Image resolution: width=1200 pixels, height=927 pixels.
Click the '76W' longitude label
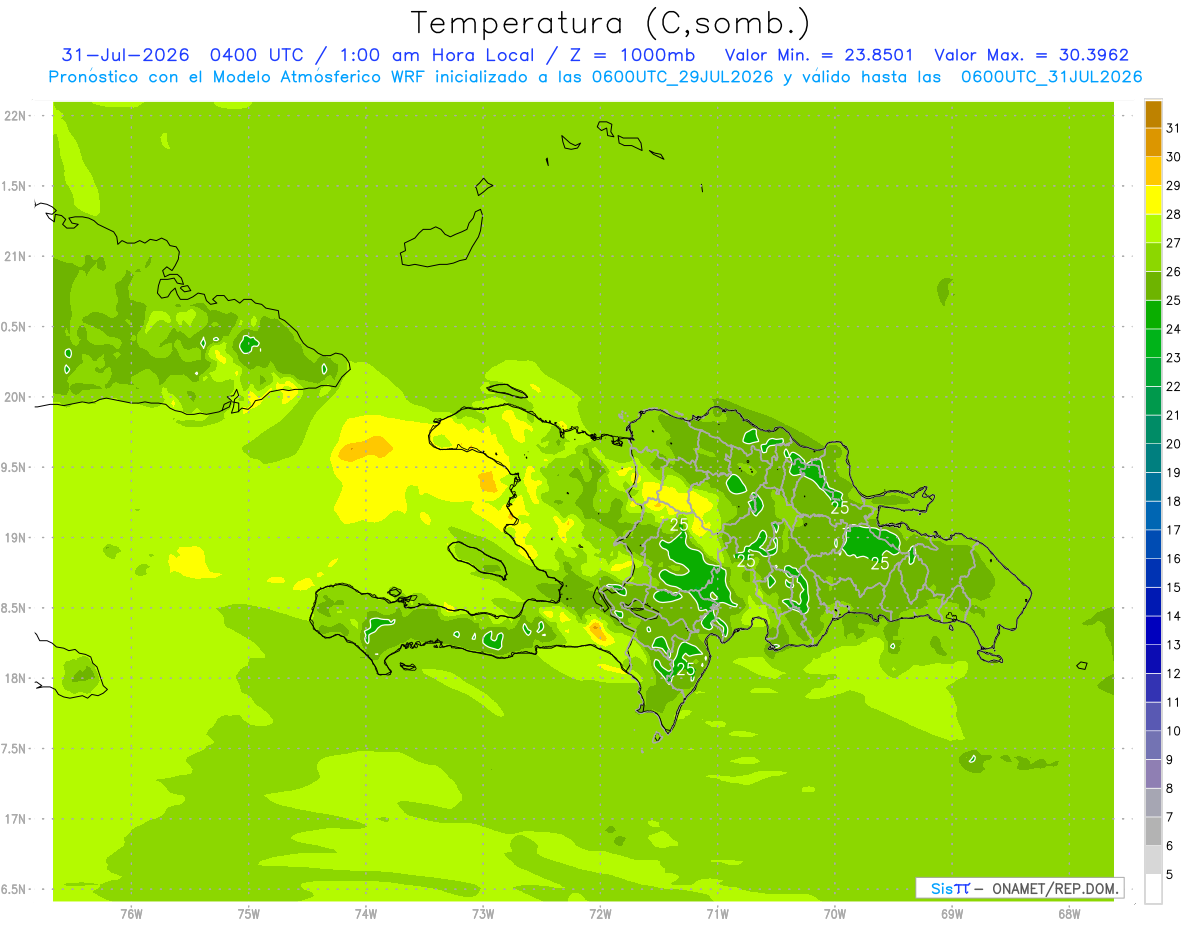point(132,914)
